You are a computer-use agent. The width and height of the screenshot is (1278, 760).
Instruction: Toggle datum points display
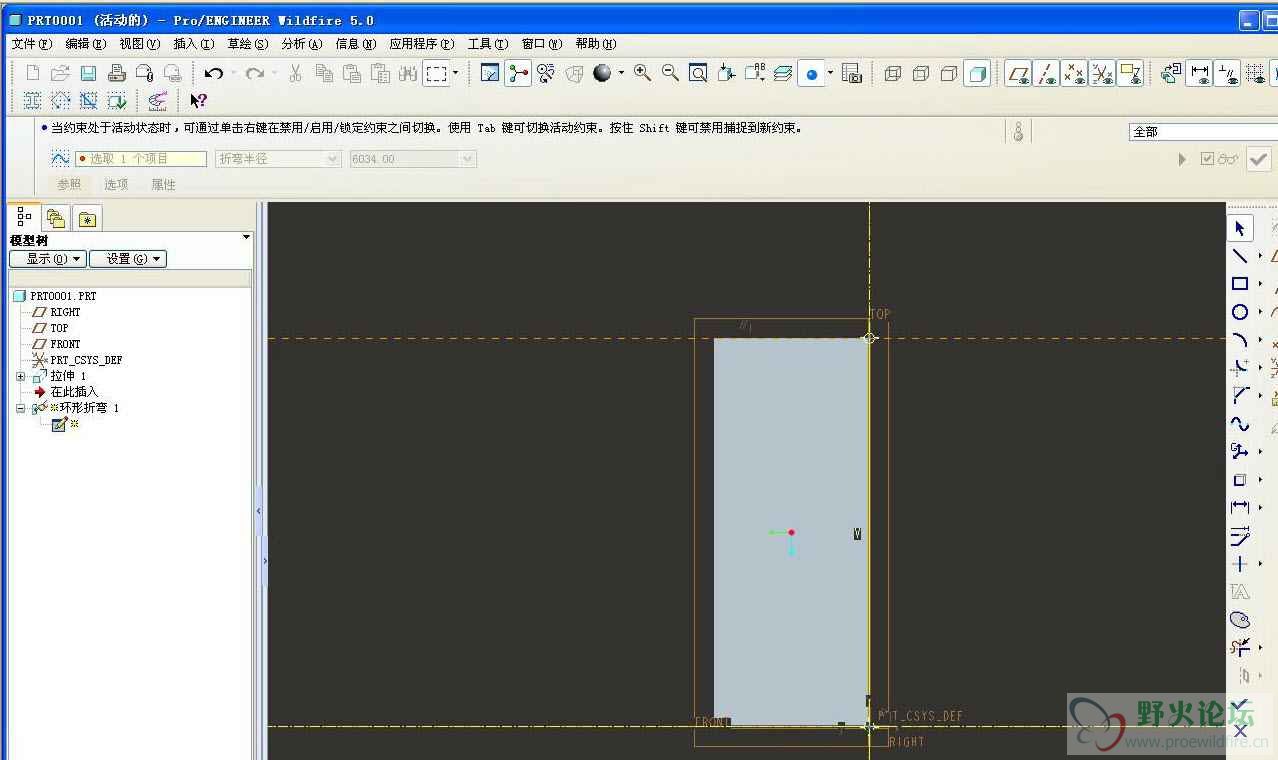[x=1074, y=73]
